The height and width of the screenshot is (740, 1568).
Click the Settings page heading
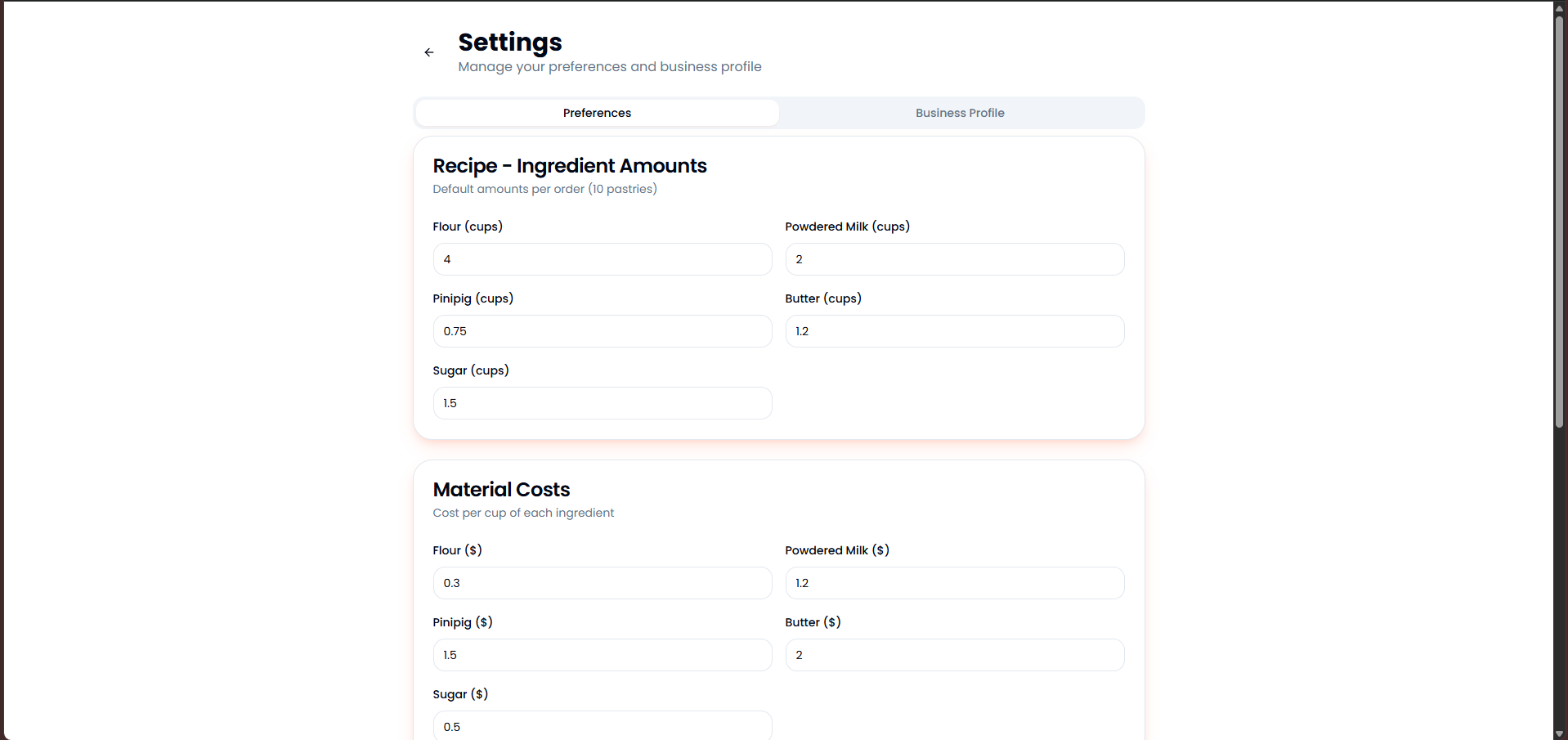click(x=510, y=43)
